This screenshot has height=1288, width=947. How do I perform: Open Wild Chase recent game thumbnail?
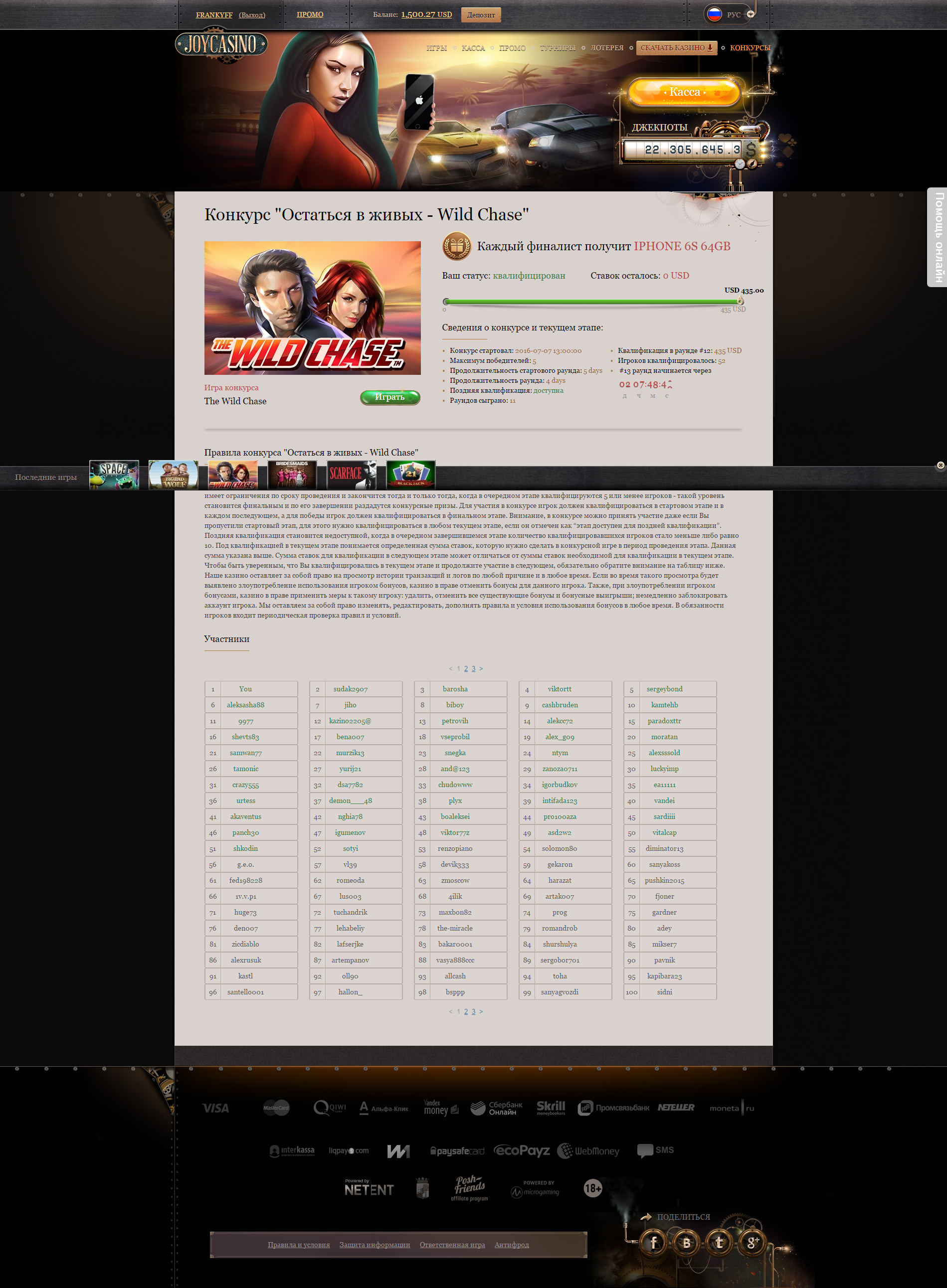[233, 475]
